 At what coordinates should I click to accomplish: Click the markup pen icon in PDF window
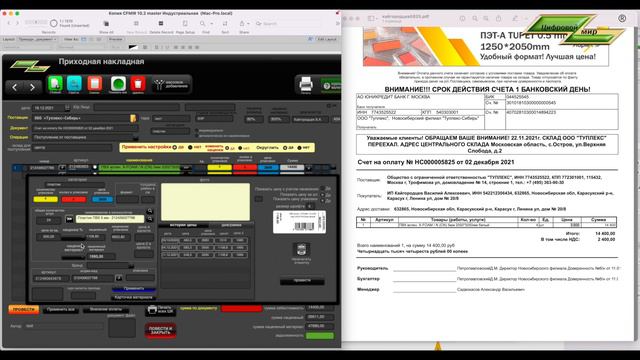pos(515,18)
